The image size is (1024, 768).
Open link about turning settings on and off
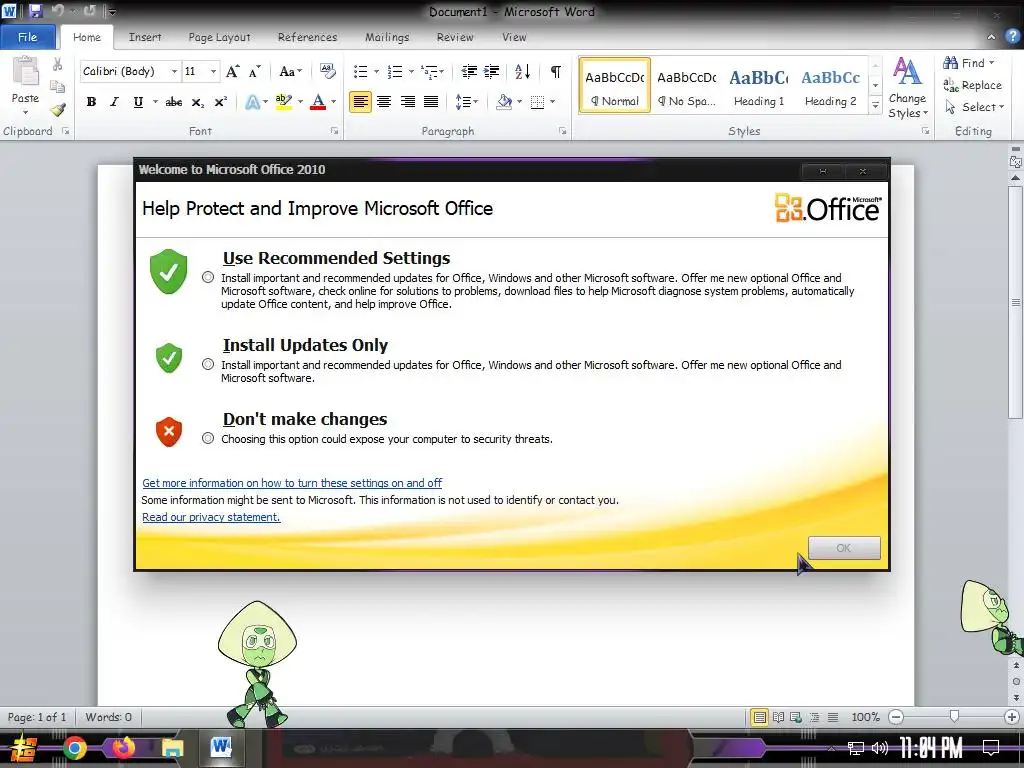pos(292,483)
